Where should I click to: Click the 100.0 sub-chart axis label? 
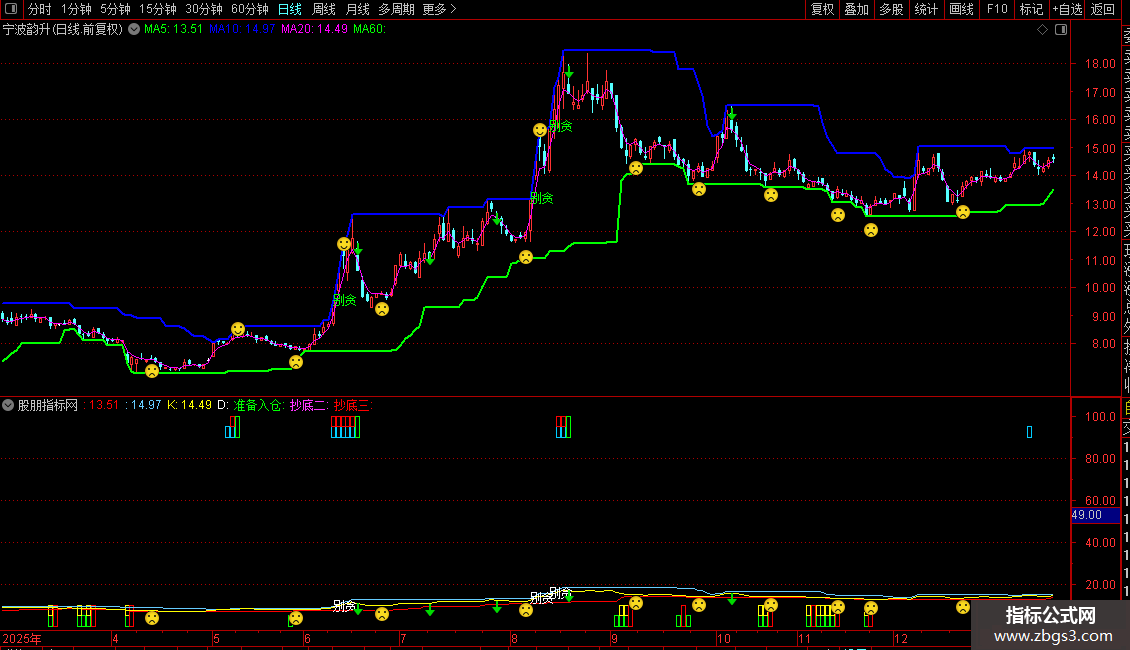point(1100,417)
